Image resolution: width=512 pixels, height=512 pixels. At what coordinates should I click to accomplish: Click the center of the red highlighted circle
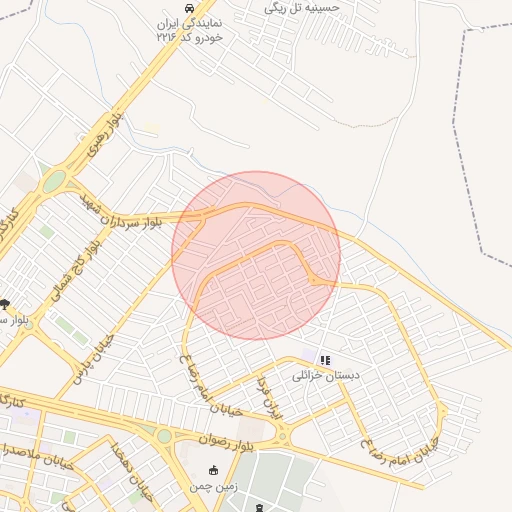pyautogui.click(x=256, y=256)
